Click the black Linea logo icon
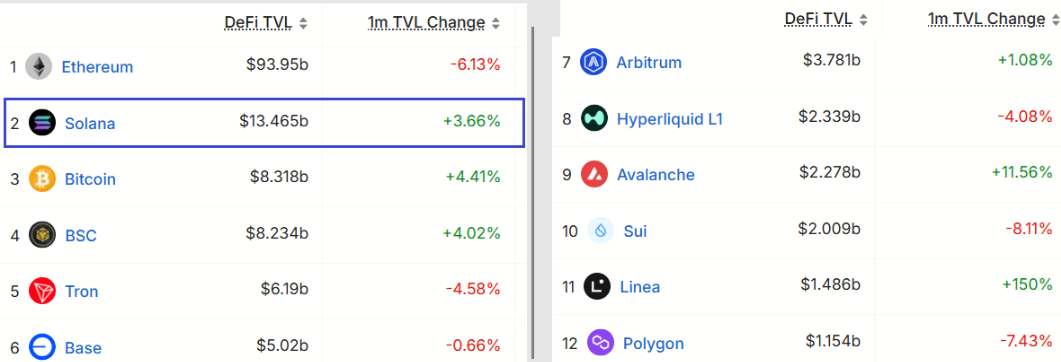This screenshot has width=1061, height=362. coord(597,286)
